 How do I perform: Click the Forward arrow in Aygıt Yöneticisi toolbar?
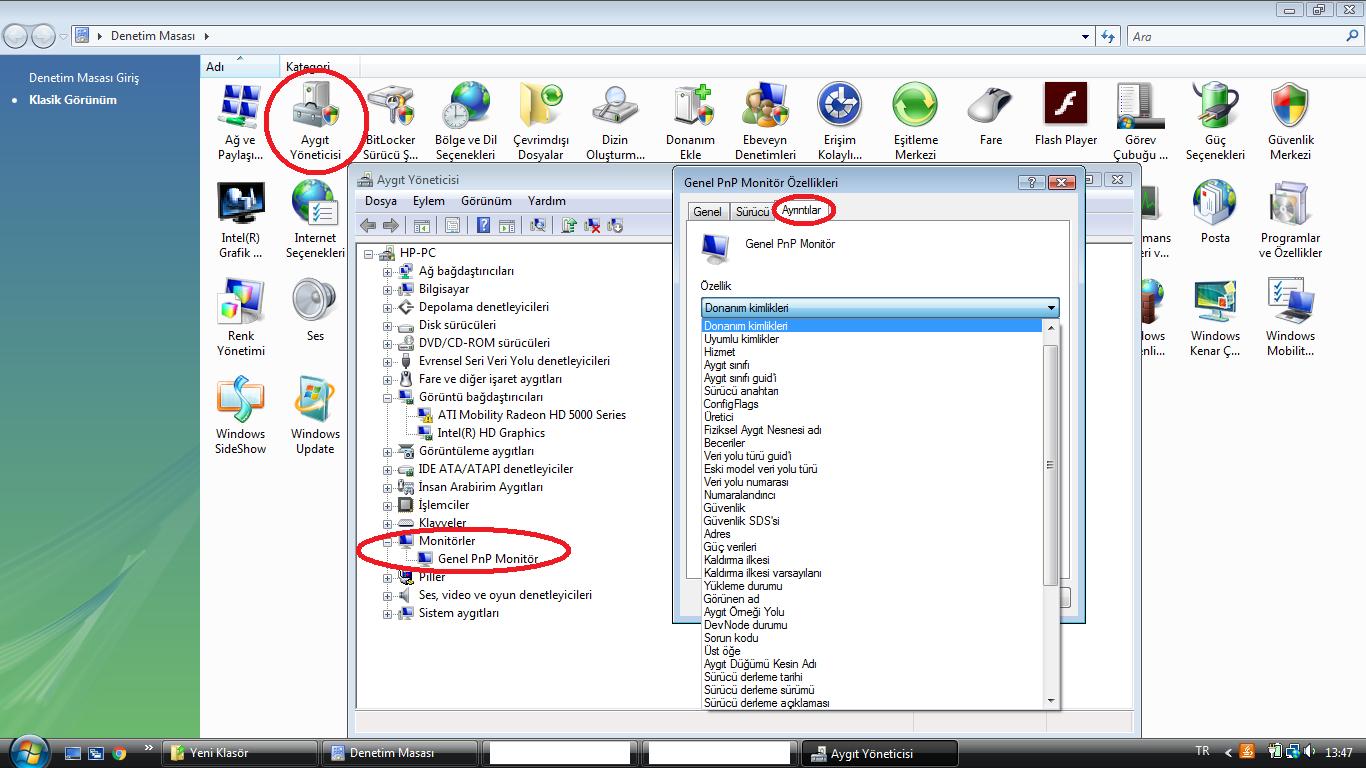click(x=391, y=226)
